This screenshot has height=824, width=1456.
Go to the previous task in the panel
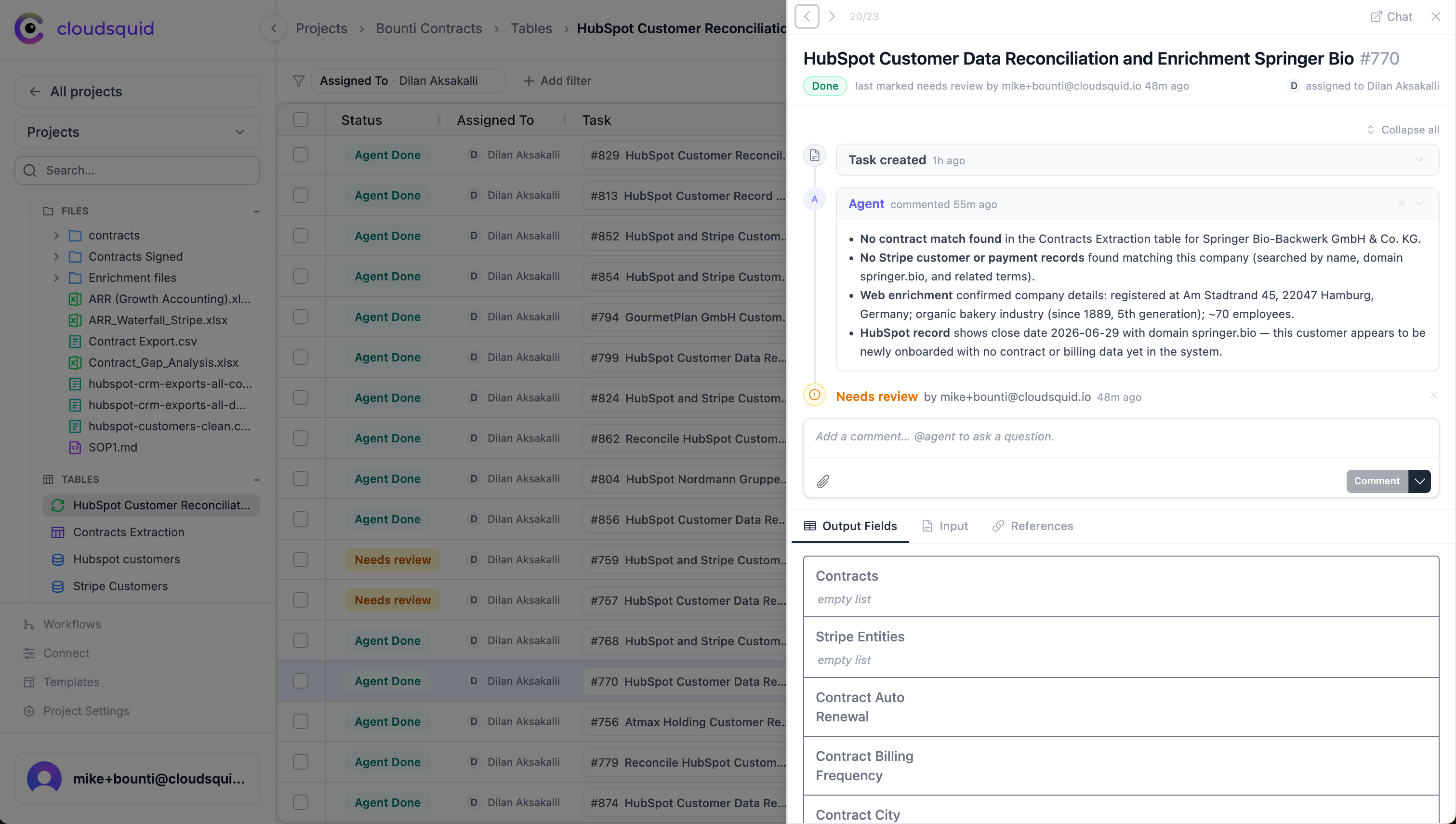(x=807, y=16)
